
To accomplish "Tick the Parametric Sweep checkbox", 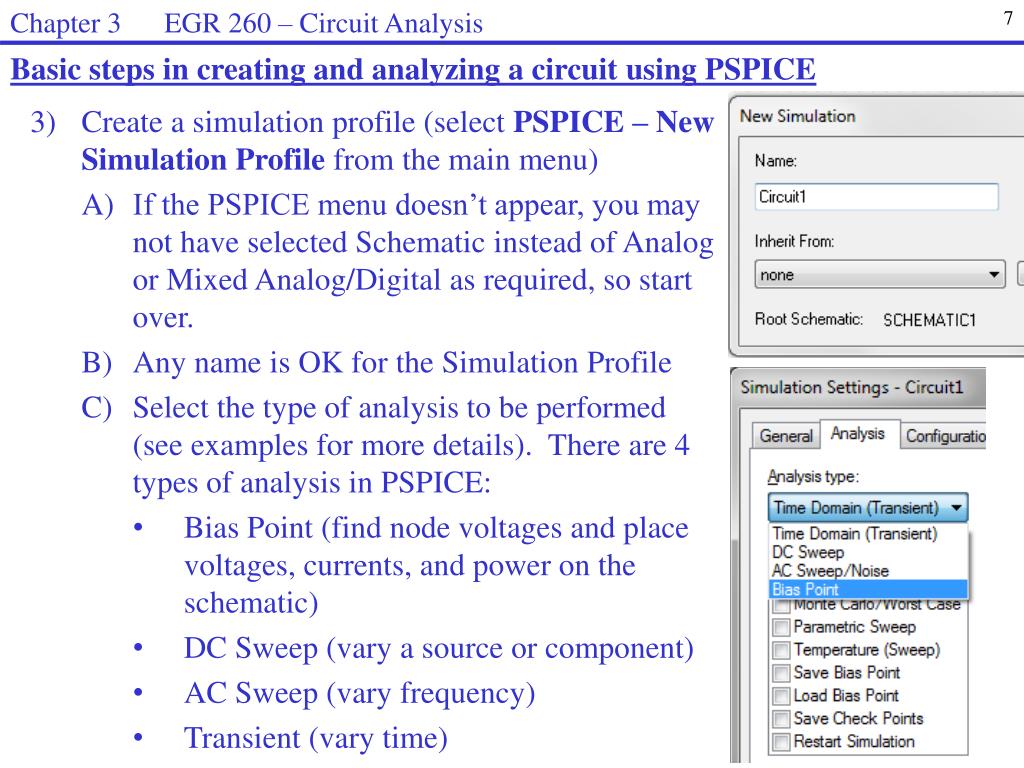I will [780, 628].
